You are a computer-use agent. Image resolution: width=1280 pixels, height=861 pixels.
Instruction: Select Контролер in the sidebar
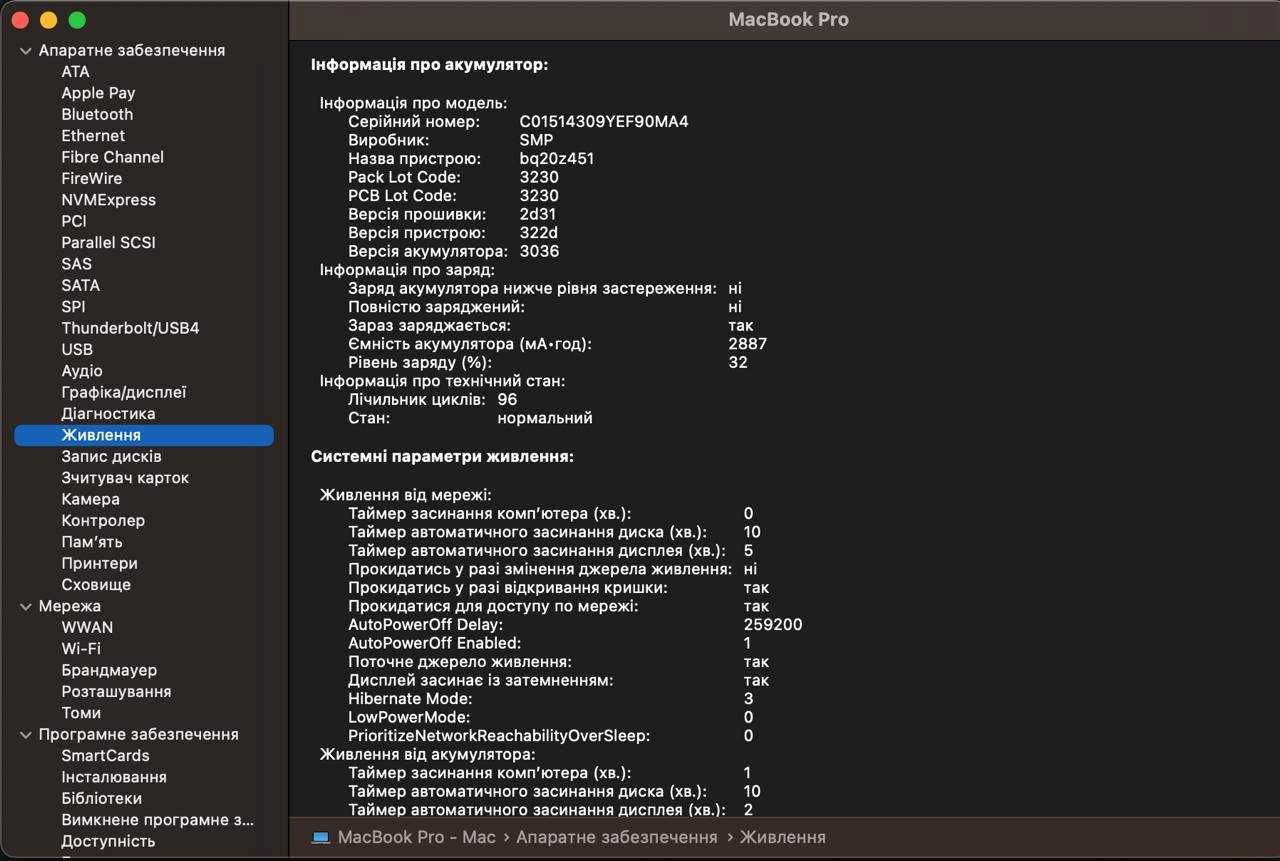103,520
